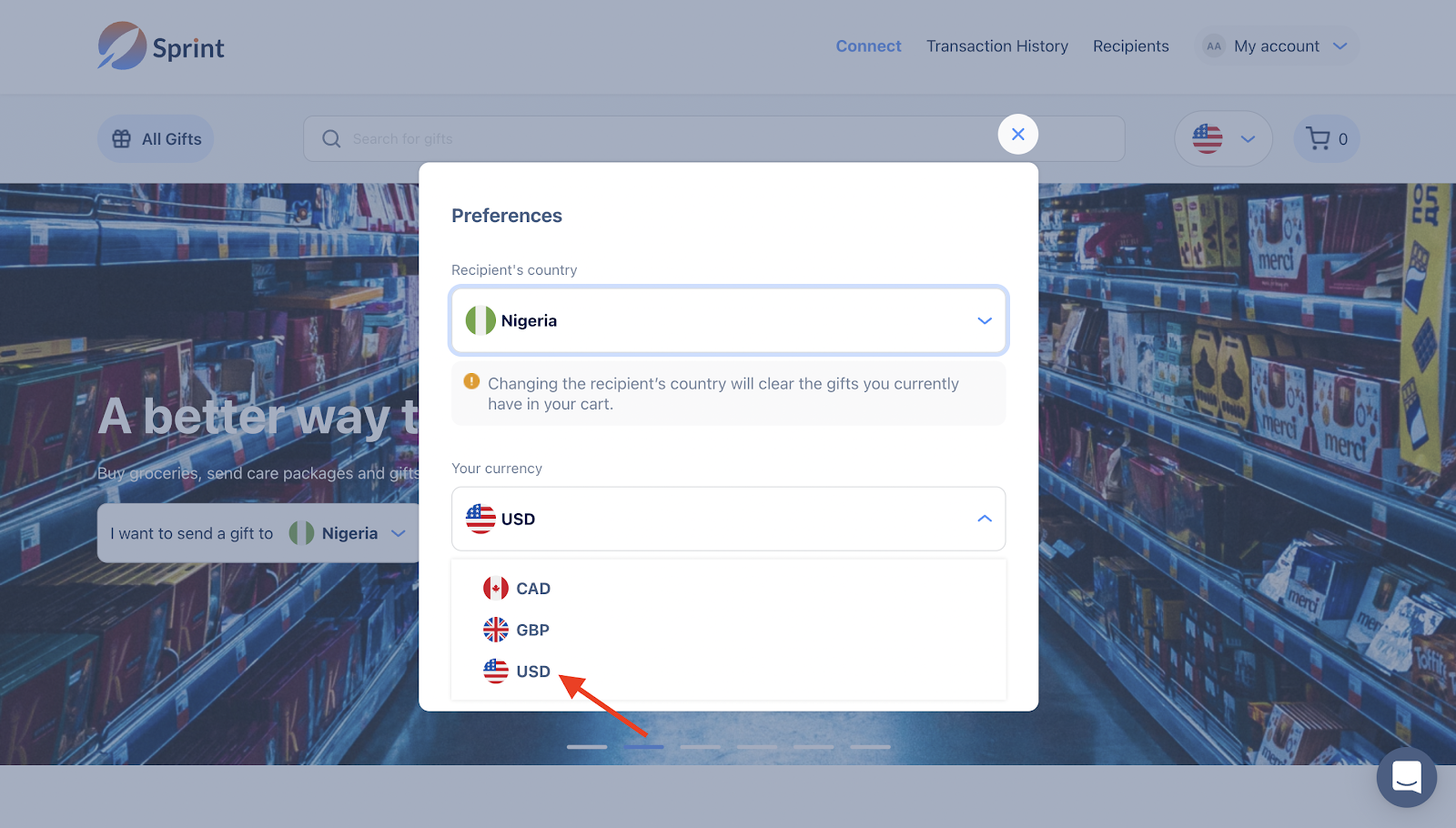Expand the Recipient's country Nigeria dropdown

click(729, 320)
